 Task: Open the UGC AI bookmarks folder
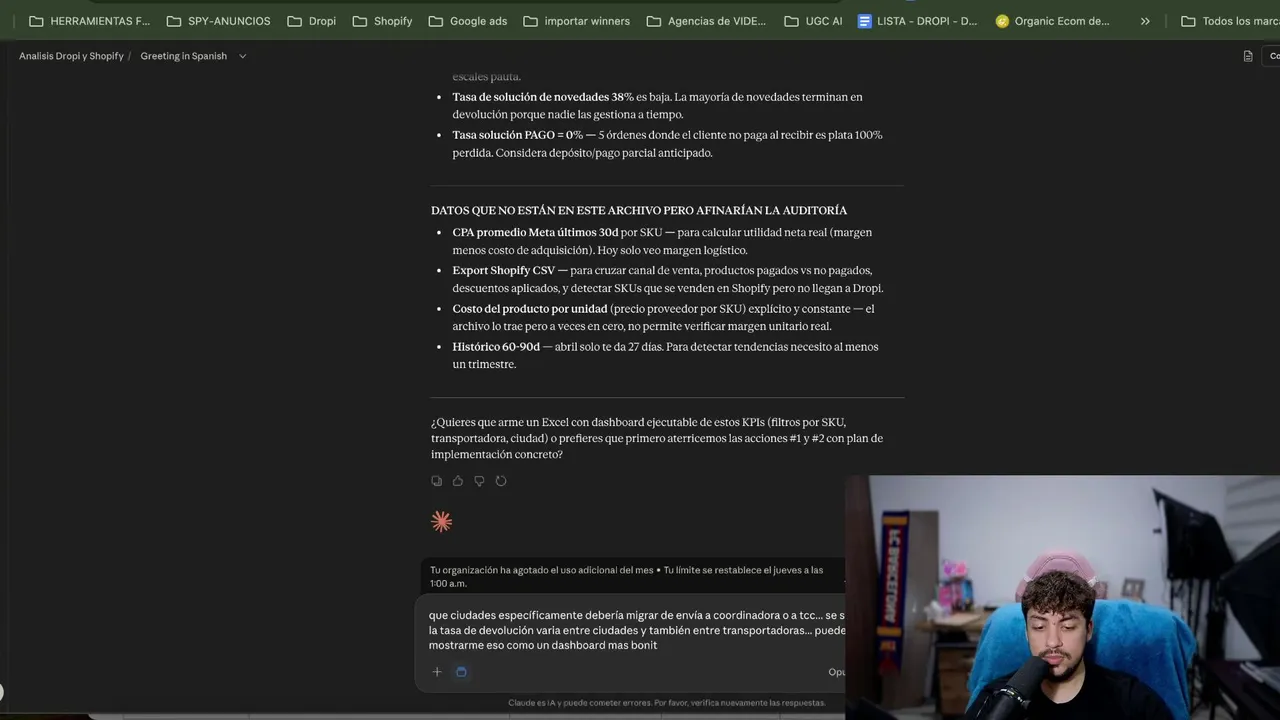813,21
